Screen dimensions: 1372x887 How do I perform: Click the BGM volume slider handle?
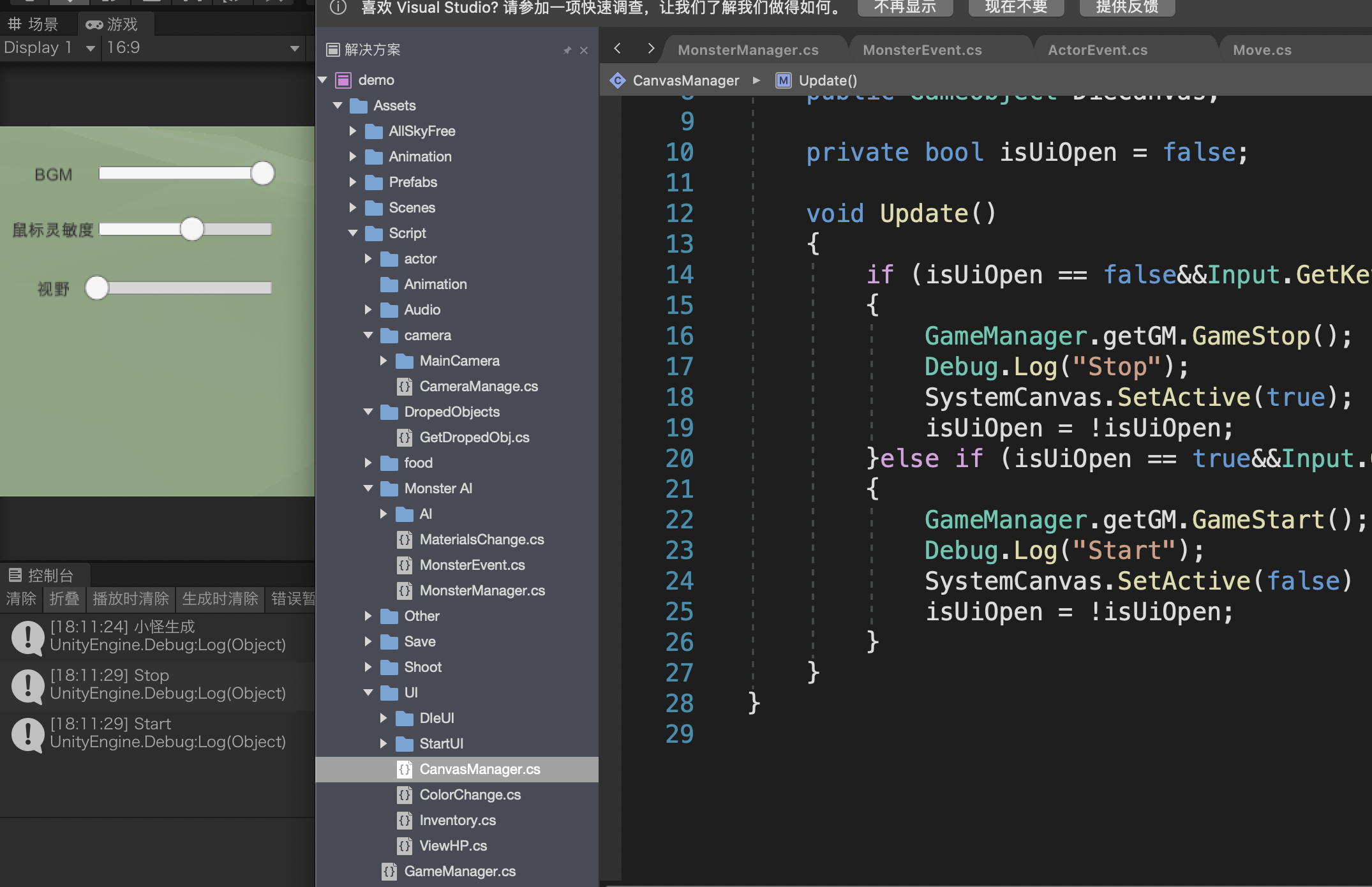[x=262, y=174]
